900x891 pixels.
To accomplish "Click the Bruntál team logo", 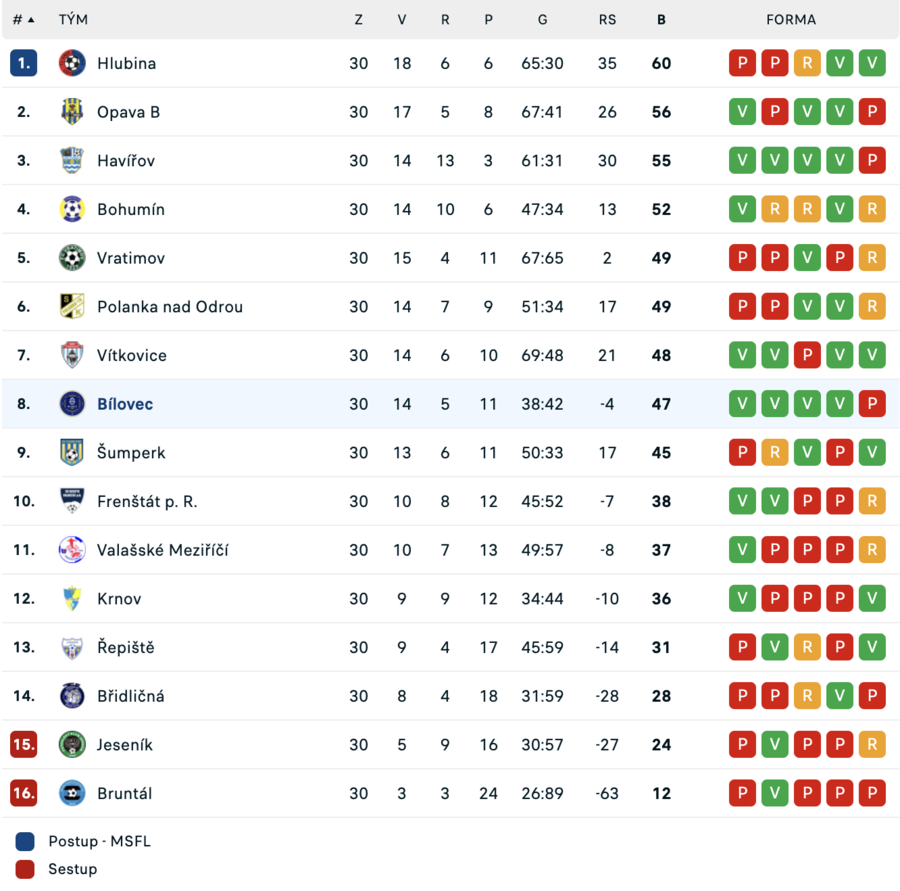I will click(x=72, y=793).
